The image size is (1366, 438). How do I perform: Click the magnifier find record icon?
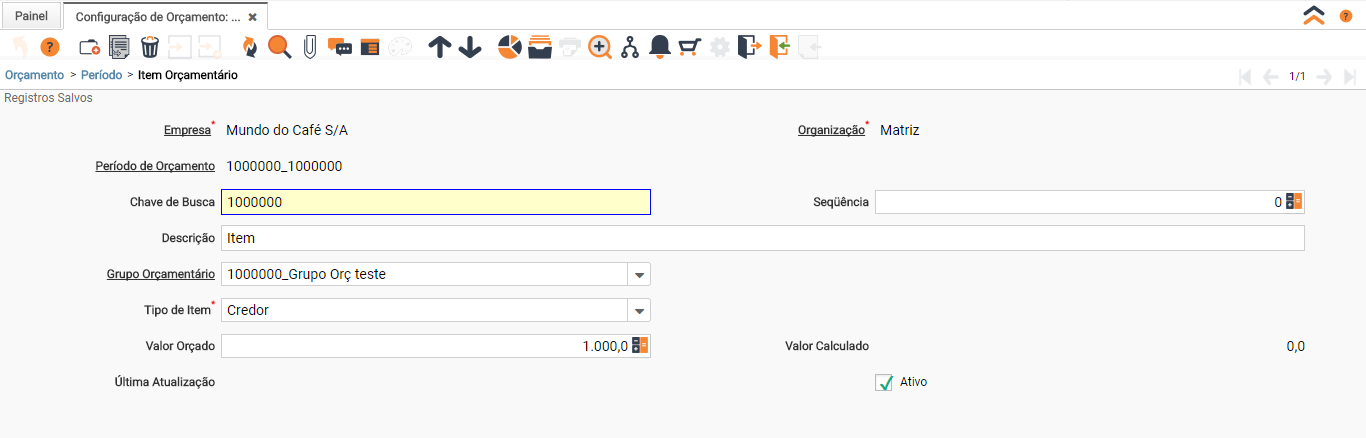coord(280,47)
